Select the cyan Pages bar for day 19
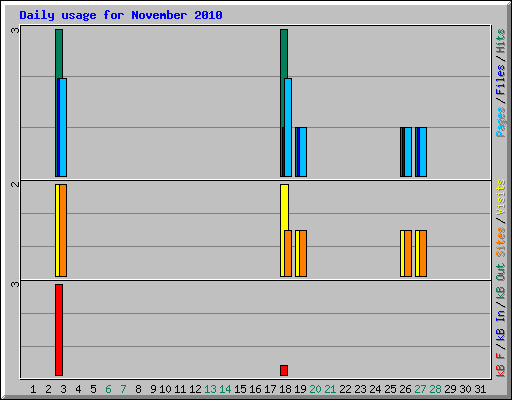This screenshot has width=512, height=400. [x=303, y=152]
